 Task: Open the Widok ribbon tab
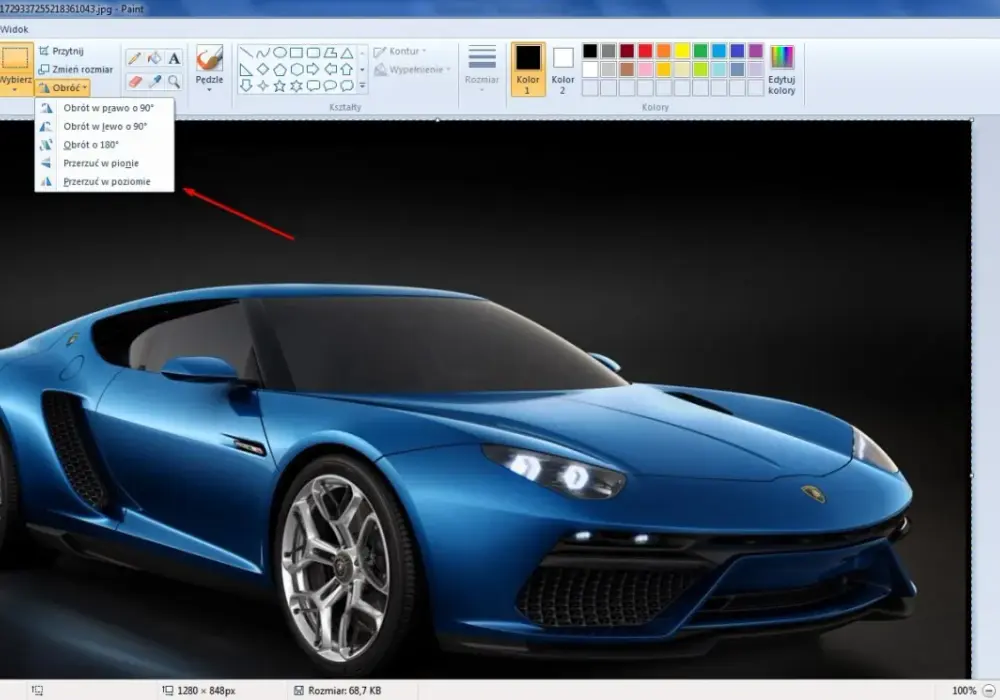tap(14, 29)
